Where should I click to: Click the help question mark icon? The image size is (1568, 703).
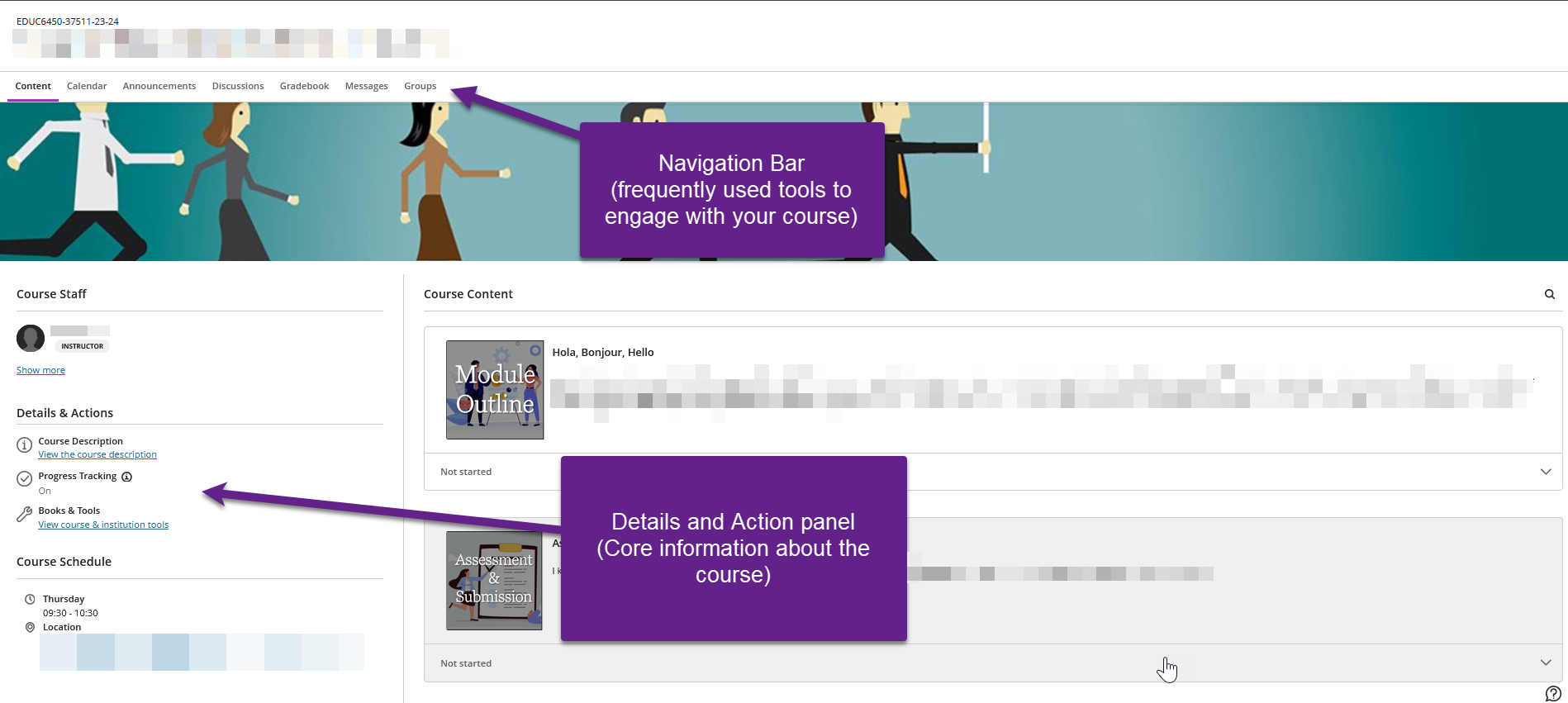1552,693
